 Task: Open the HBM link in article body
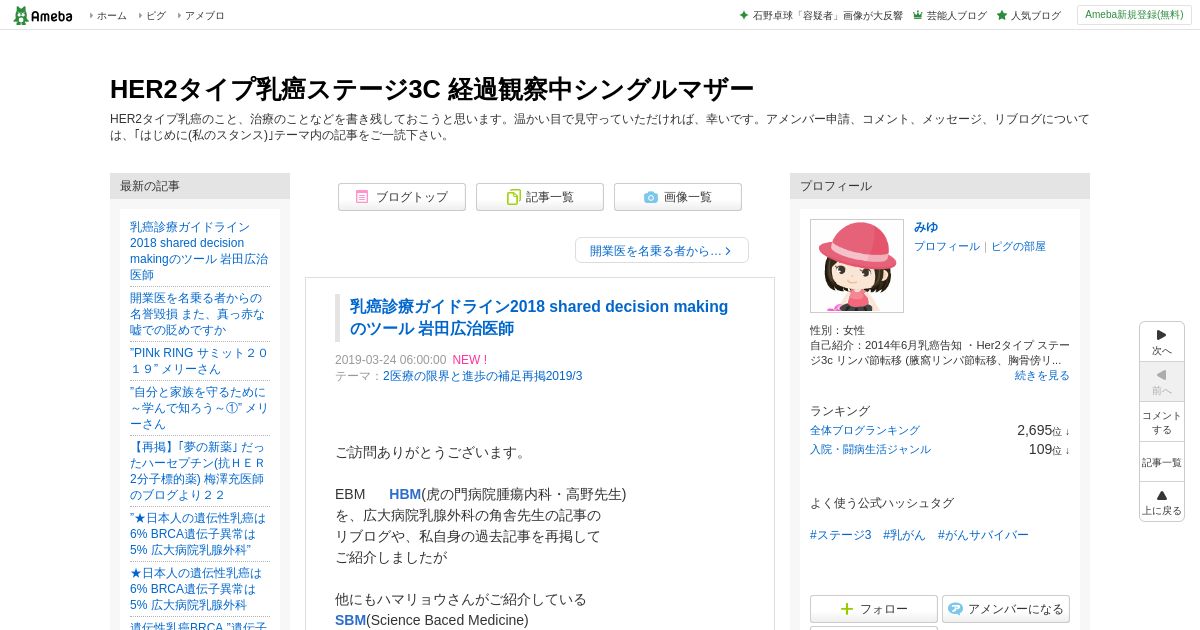click(405, 494)
